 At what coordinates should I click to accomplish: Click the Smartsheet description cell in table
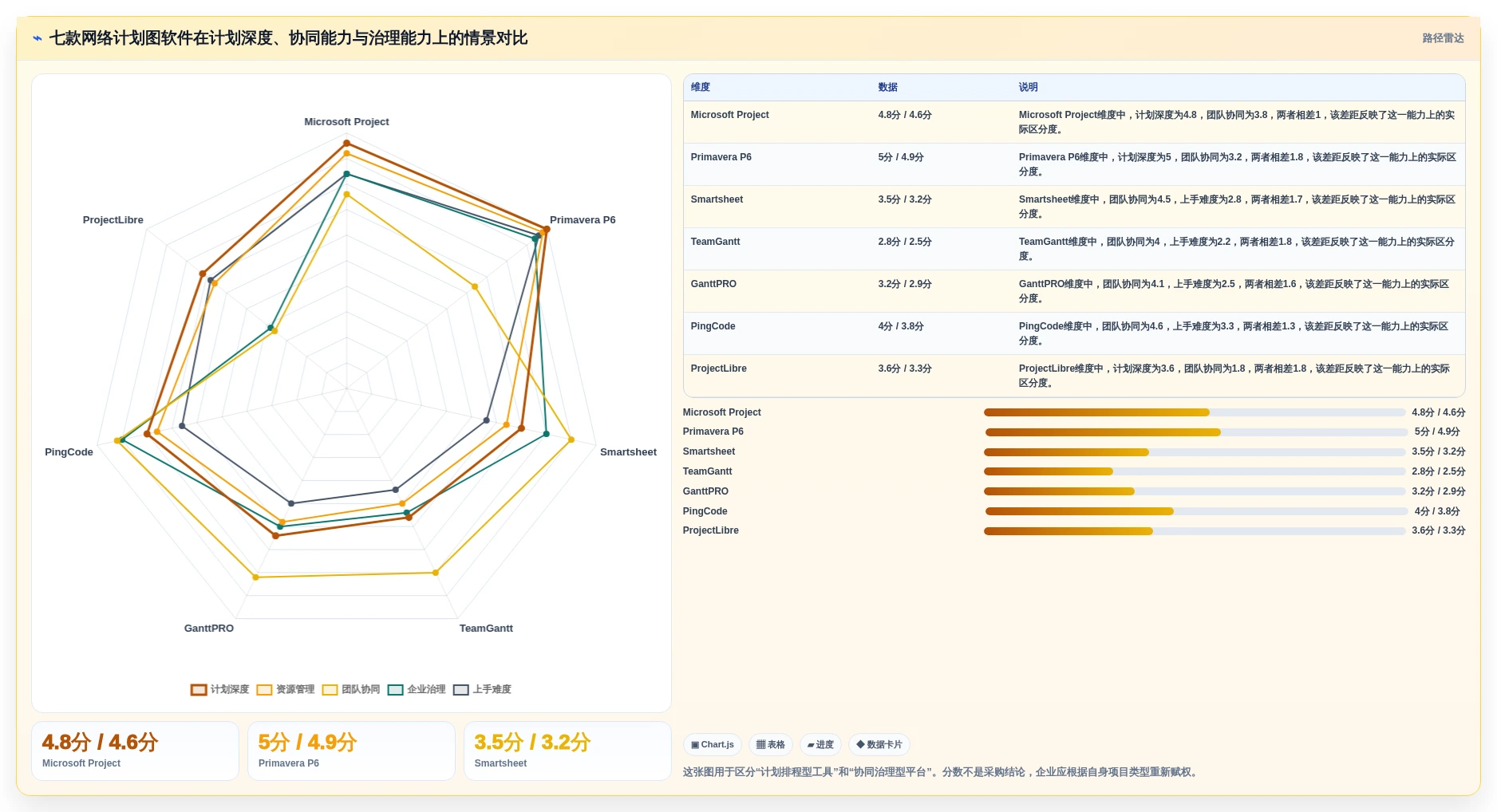coord(1238,207)
